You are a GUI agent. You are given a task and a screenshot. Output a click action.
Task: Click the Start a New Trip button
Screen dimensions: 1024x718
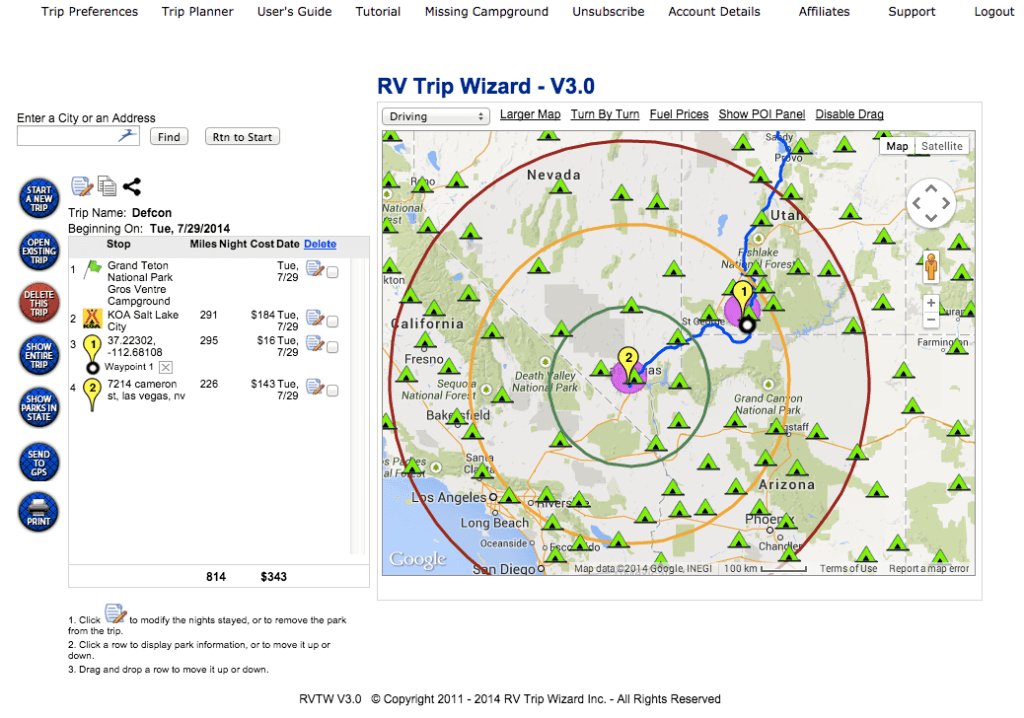[39, 198]
